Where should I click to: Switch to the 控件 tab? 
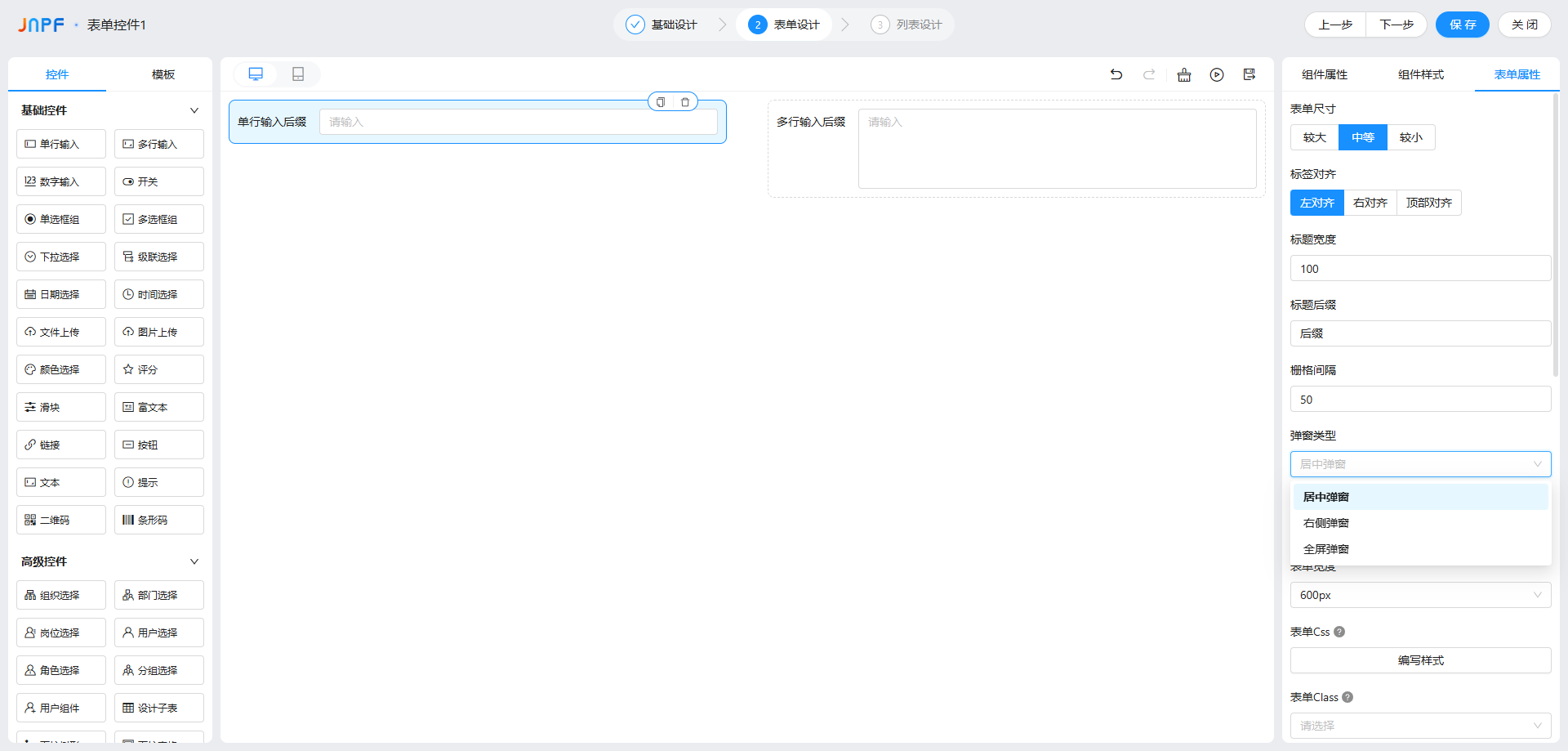tap(57, 74)
